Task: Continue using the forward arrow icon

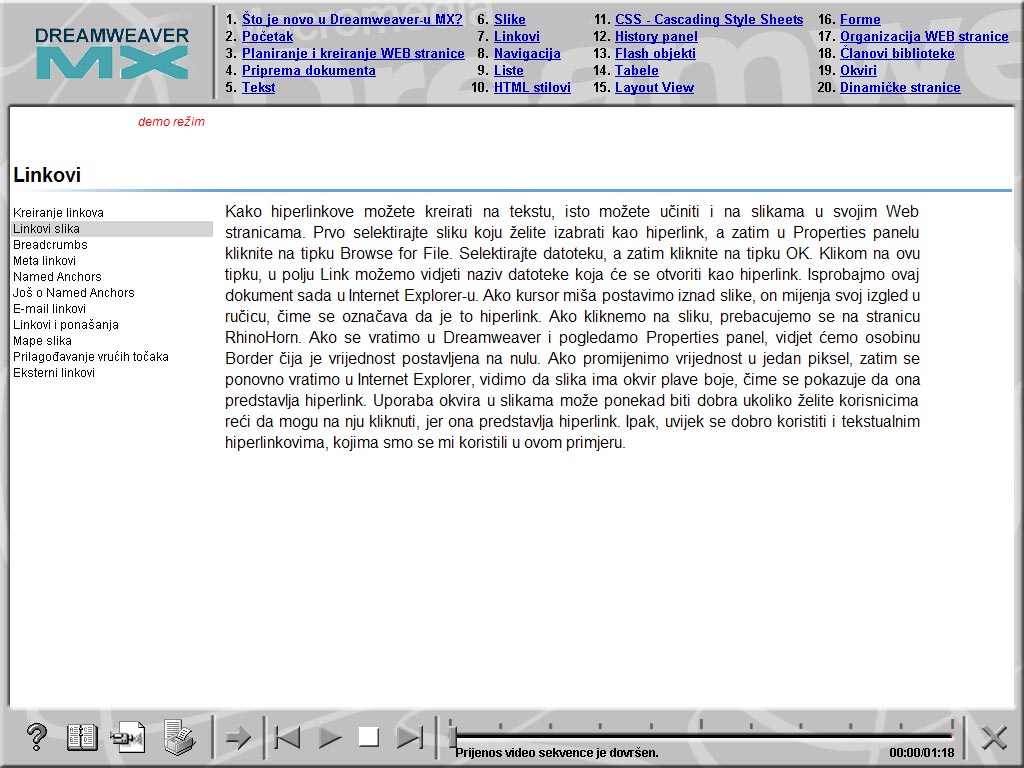Action: pos(239,737)
